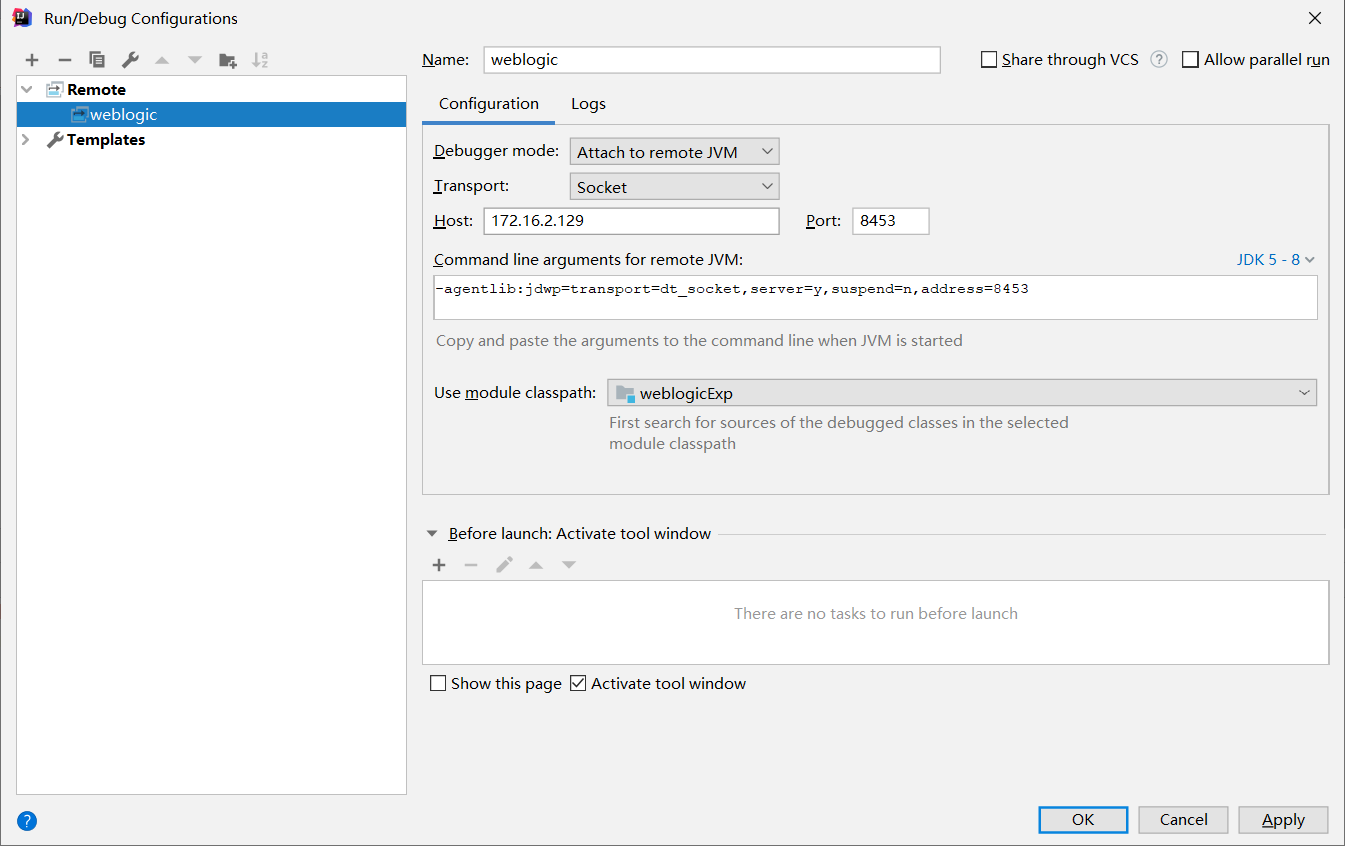This screenshot has height=846, width=1345.
Task: Enable Allow parallel run checkbox
Action: [1190, 60]
